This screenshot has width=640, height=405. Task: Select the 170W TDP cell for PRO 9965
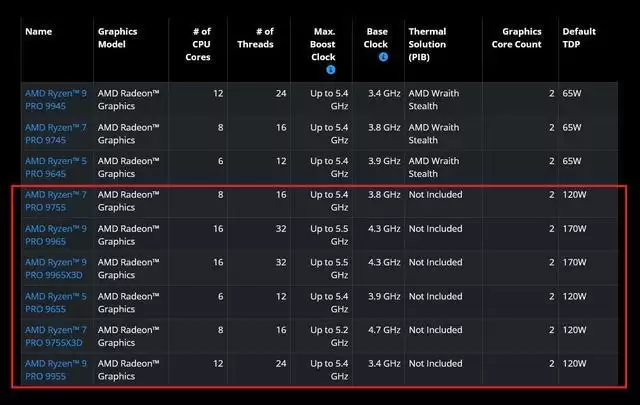point(574,229)
